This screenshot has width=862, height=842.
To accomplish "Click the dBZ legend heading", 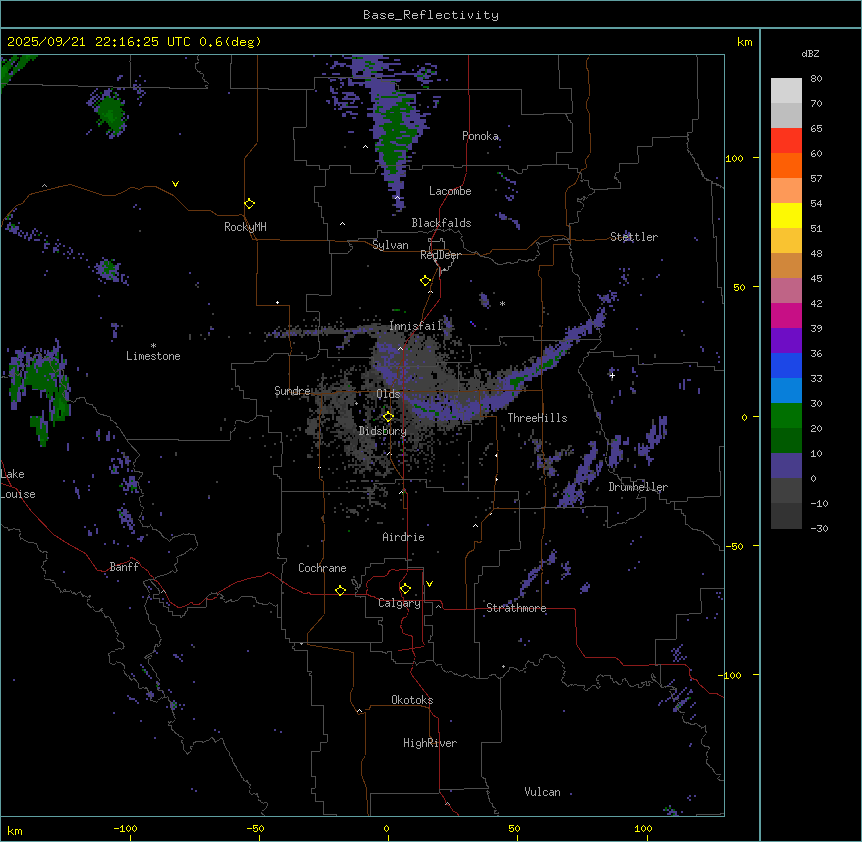I will tap(811, 53).
